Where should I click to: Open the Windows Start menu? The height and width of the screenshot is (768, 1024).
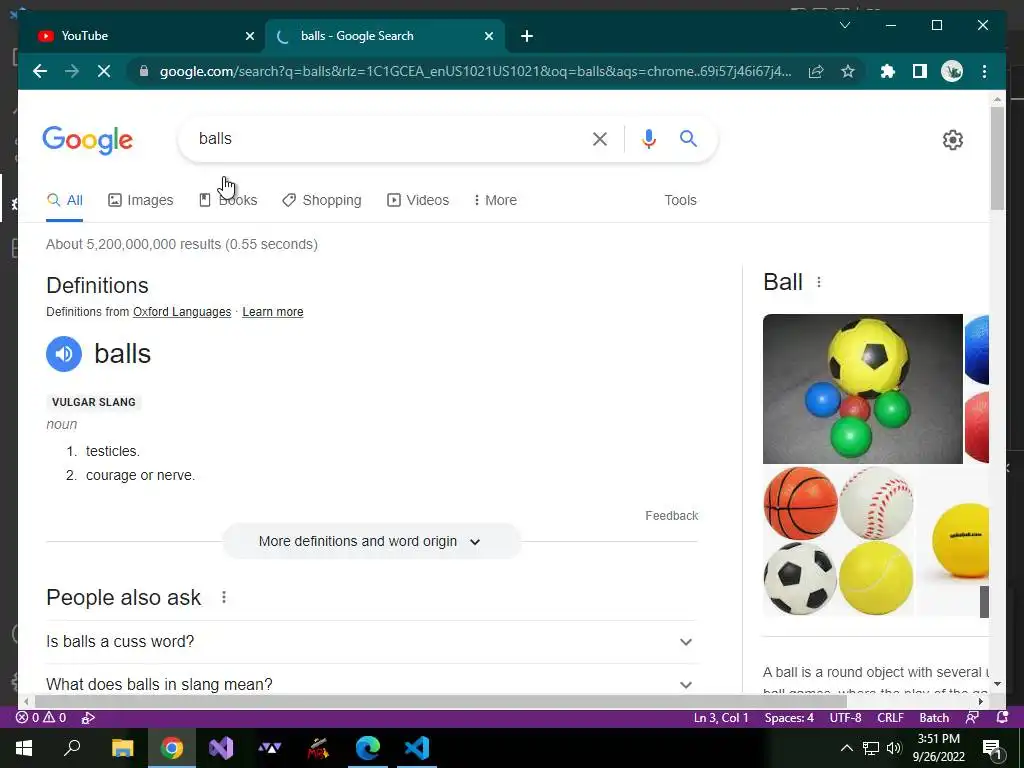(x=24, y=748)
